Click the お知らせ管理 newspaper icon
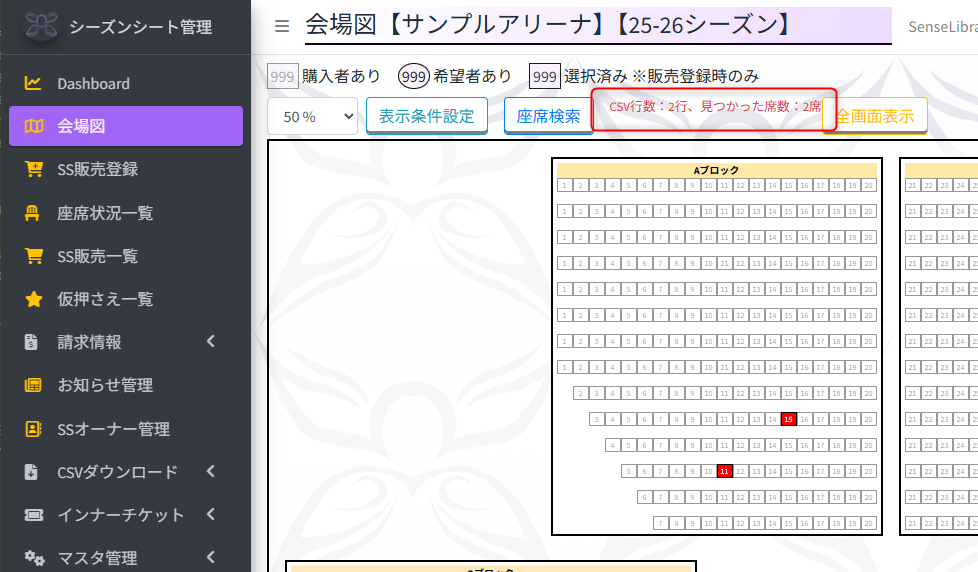This screenshot has height=572, width=978. coord(34,386)
